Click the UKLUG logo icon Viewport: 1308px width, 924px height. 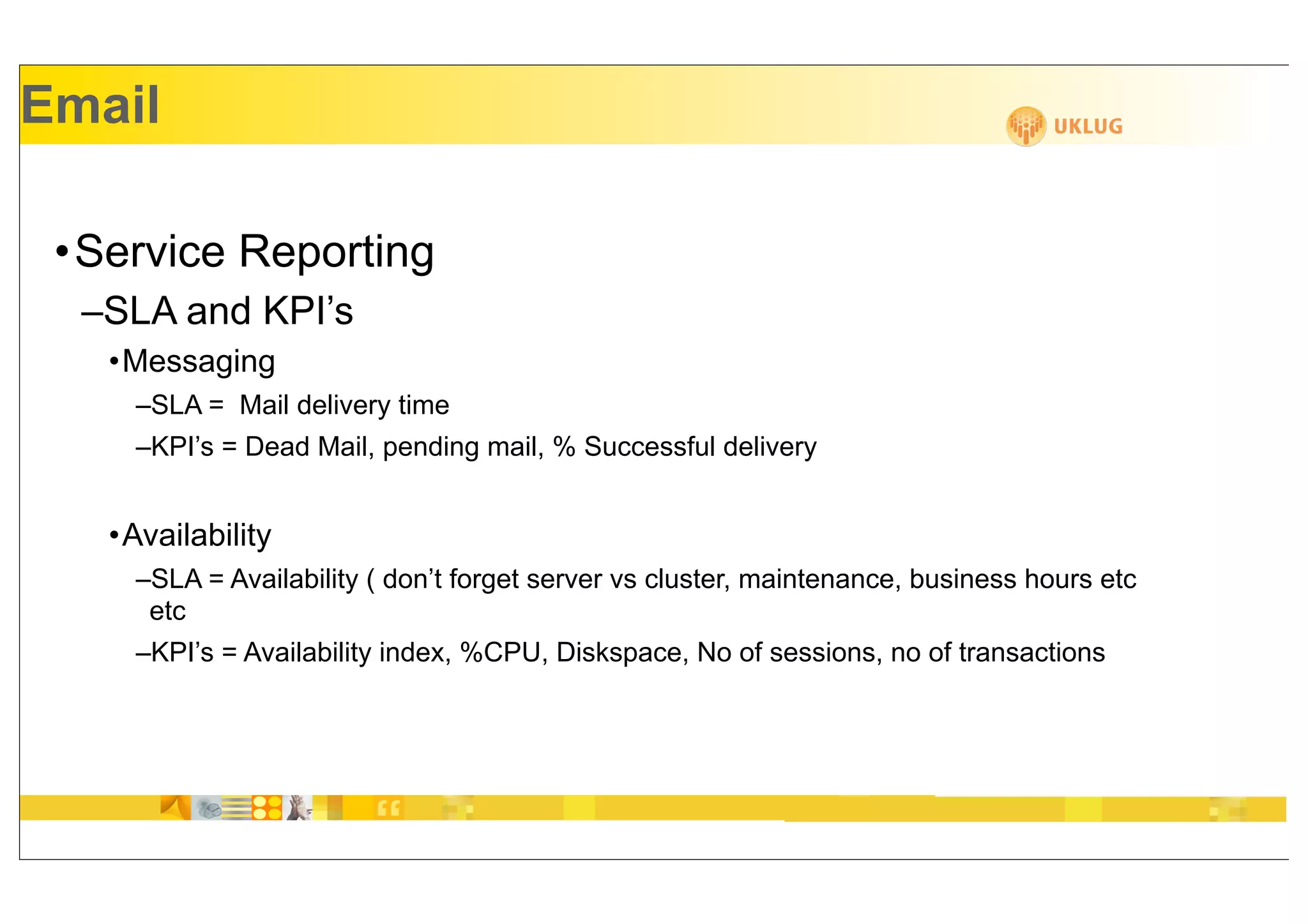pos(1026,126)
